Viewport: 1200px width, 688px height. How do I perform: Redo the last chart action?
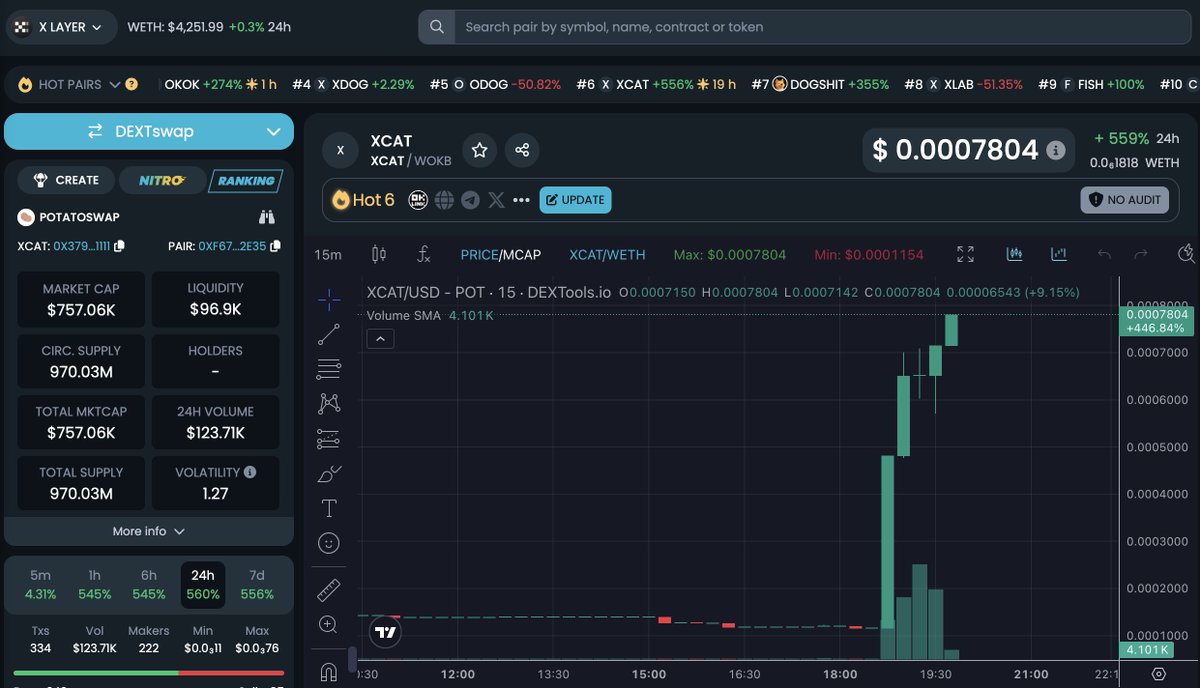tap(1140, 255)
